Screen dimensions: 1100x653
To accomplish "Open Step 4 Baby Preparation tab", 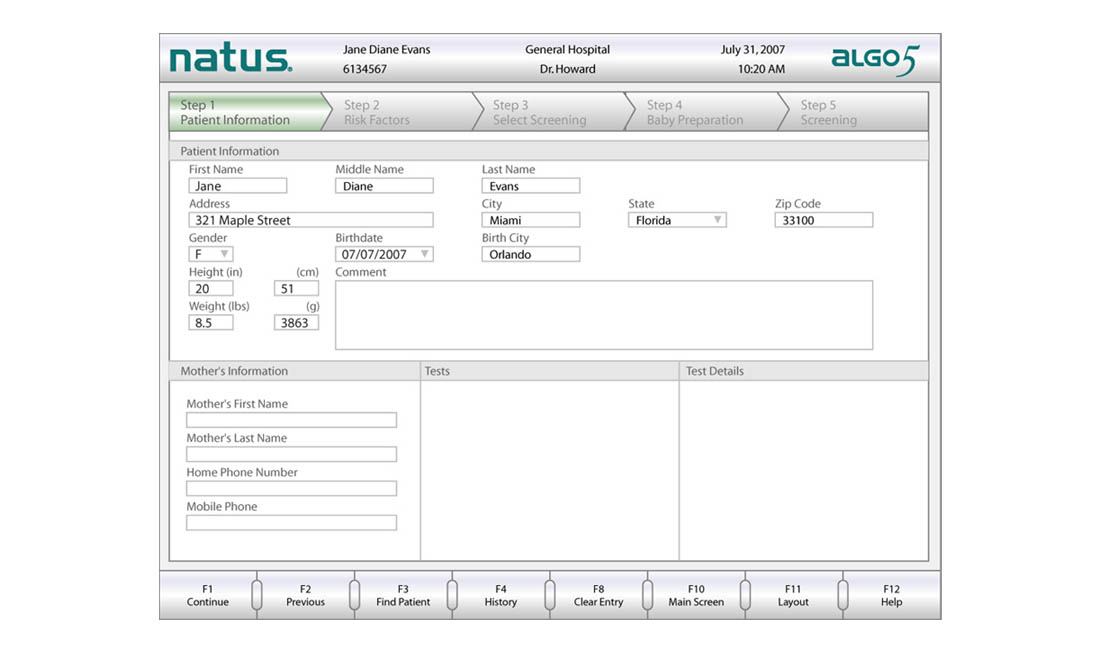I will pos(699,112).
